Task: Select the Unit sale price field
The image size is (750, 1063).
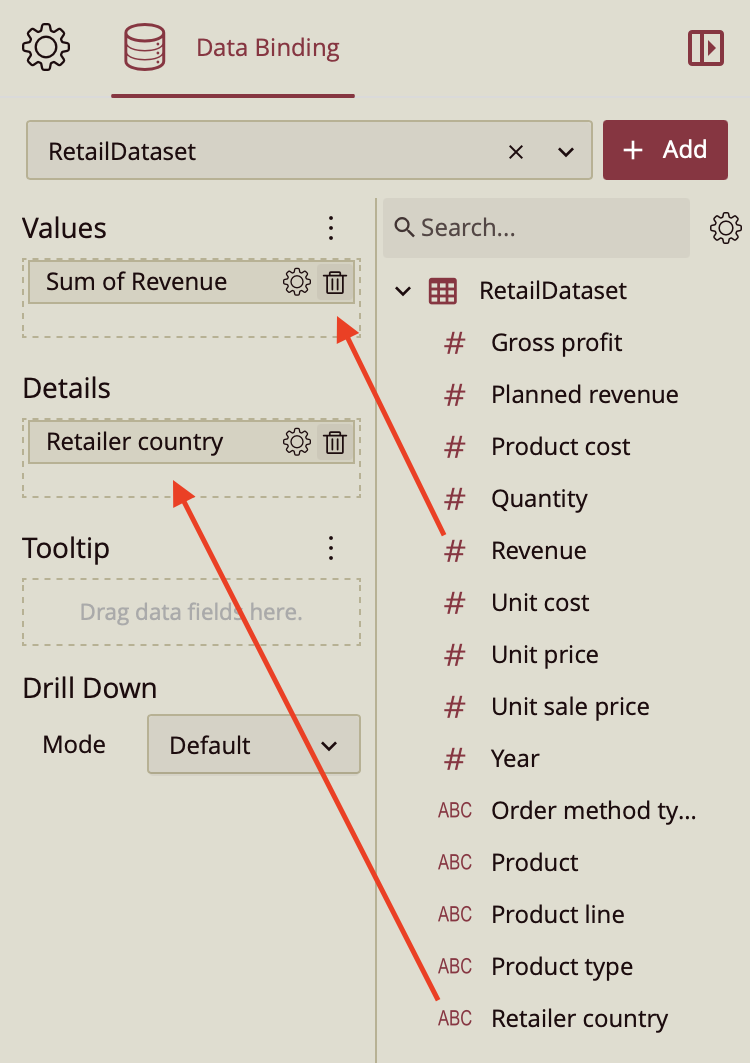Action: (570, 707)
